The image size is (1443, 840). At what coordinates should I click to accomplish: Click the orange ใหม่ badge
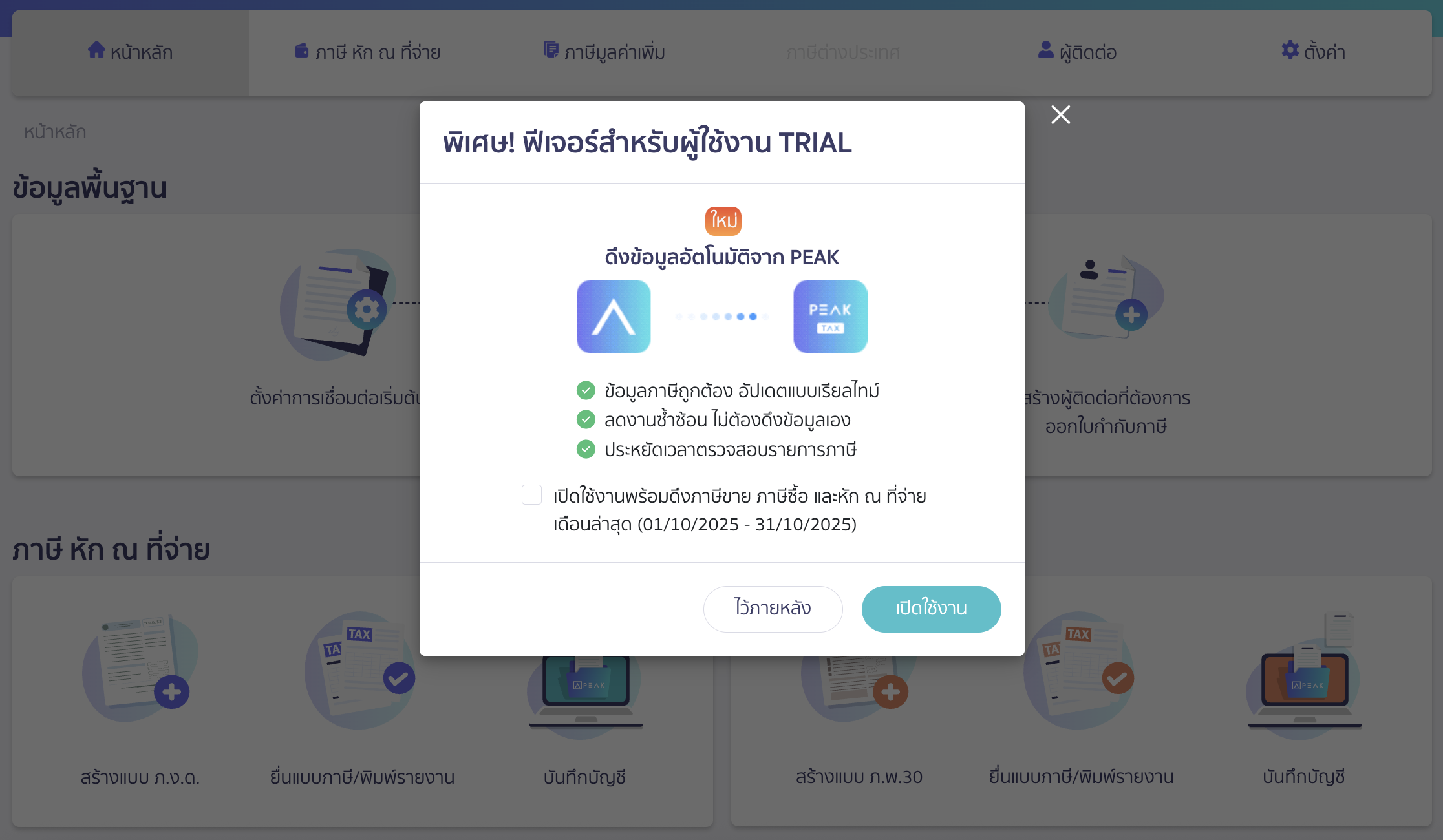click(723, 221)
